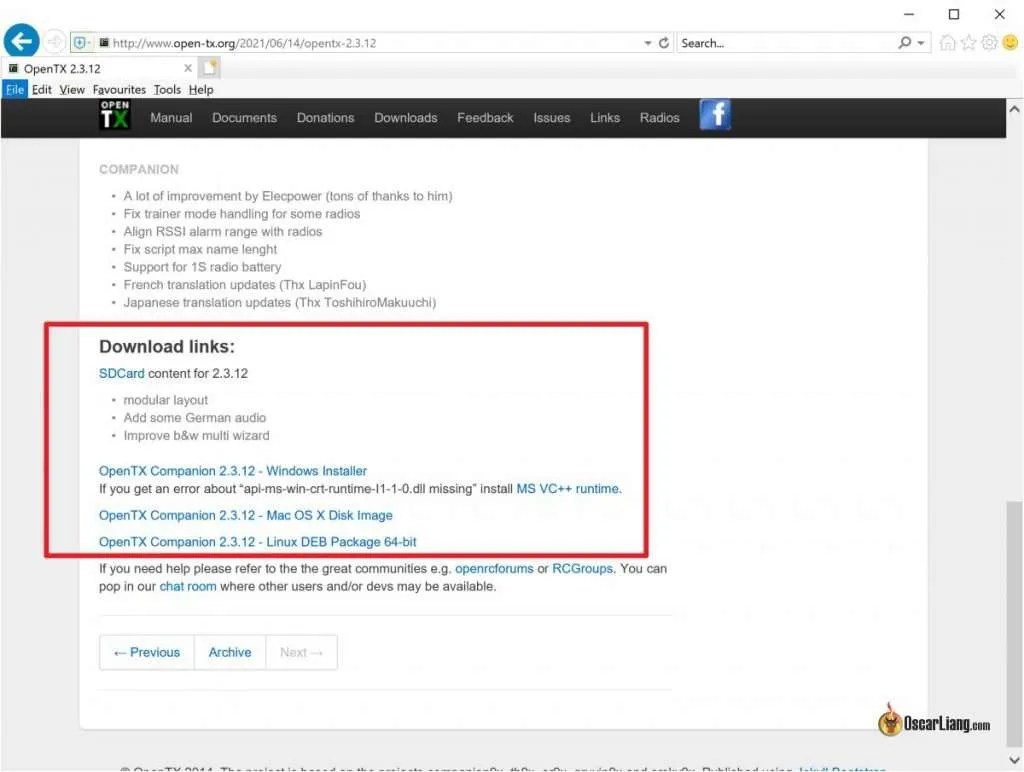The height and width of the screenshot is (772, 1024).
Task: Click the scrollbar down arrow
Action: pyautogui.click(x=1014, y=760)
